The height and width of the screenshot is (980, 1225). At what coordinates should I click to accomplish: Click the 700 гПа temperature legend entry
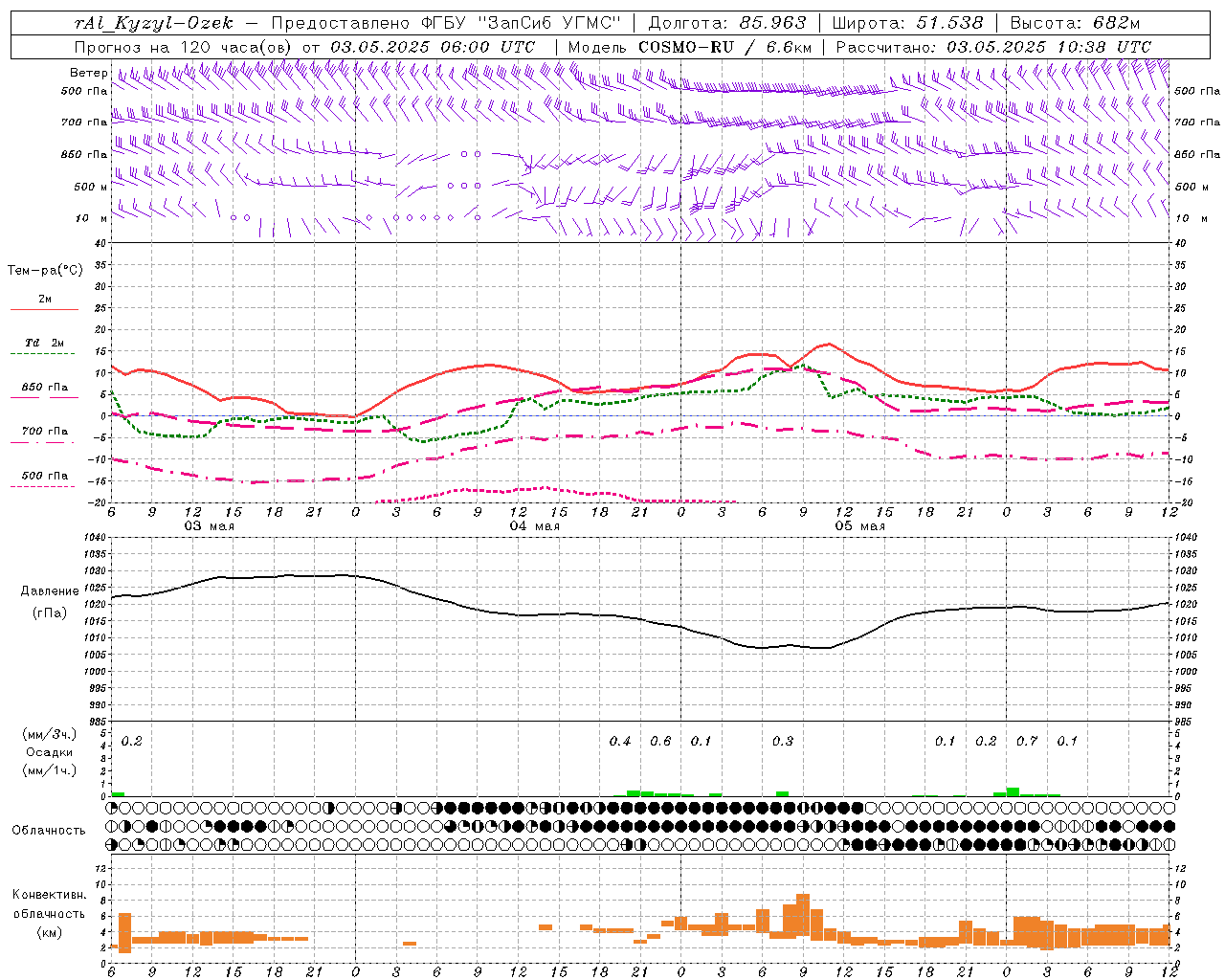tap(44, 432)
